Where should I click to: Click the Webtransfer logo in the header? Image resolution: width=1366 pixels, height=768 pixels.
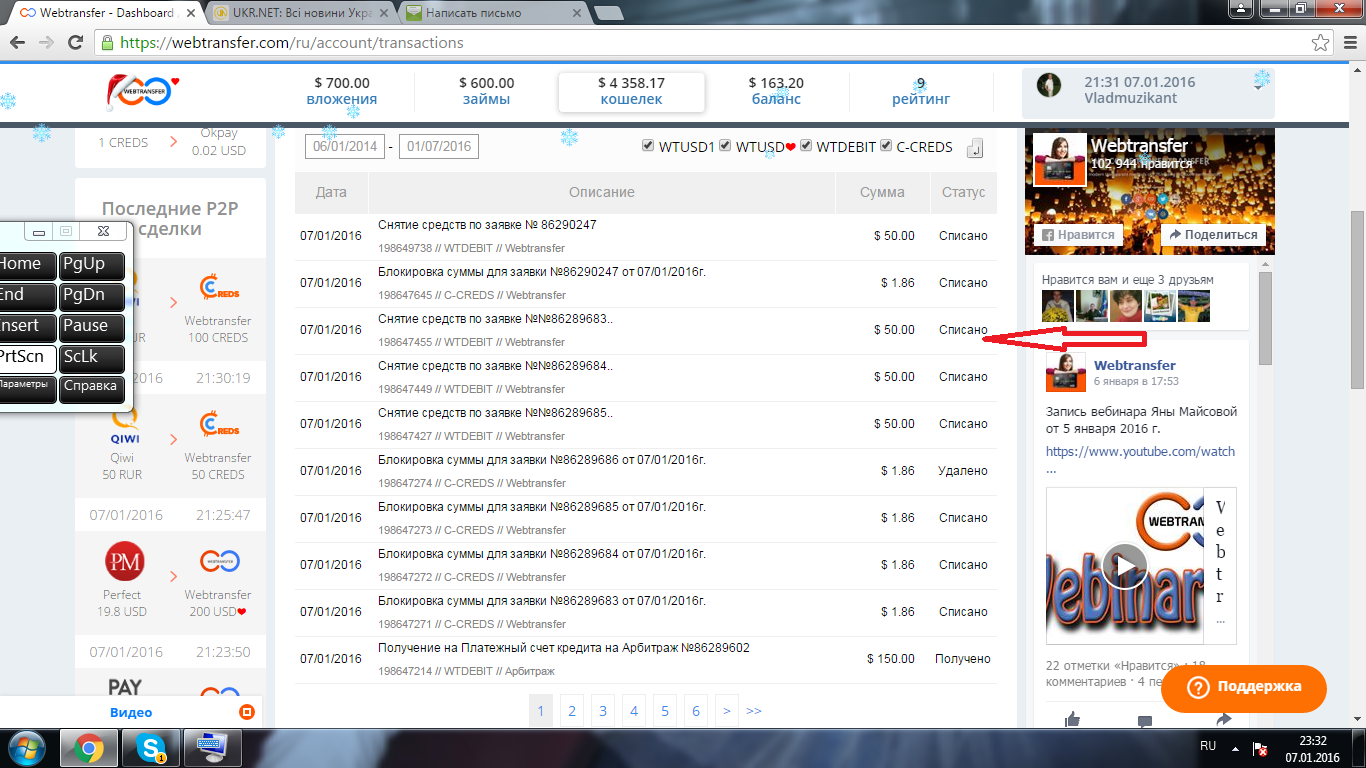[141, 92]
